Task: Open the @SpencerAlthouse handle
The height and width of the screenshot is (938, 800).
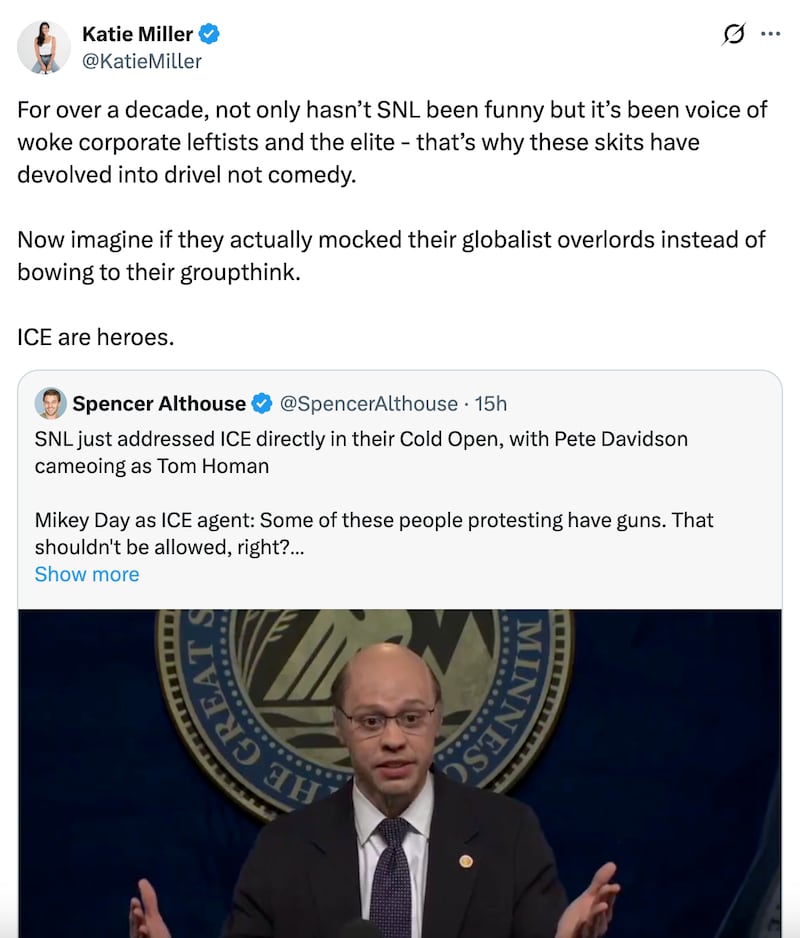Action: (x=368, y=404)
